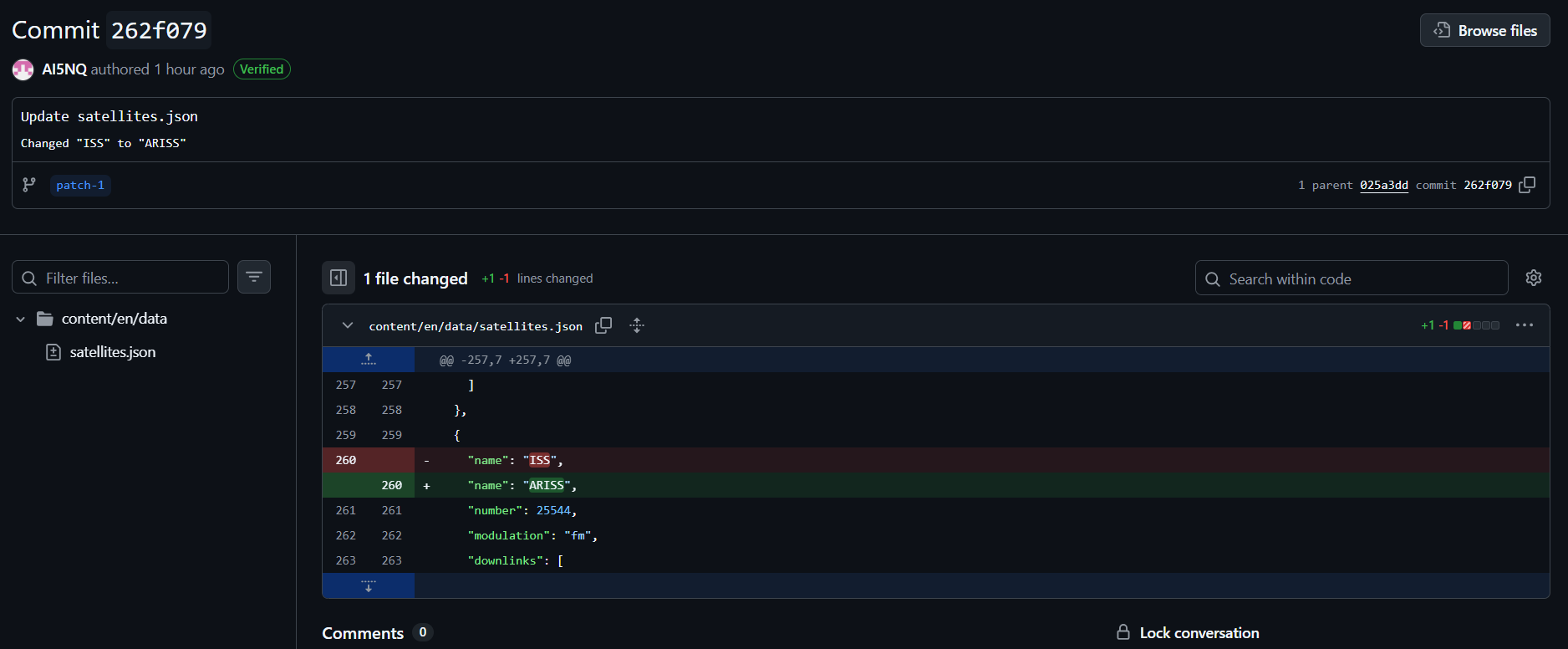1568x649 pixels.
Task: Expand hidden lines above the diff
Action: 369,360
